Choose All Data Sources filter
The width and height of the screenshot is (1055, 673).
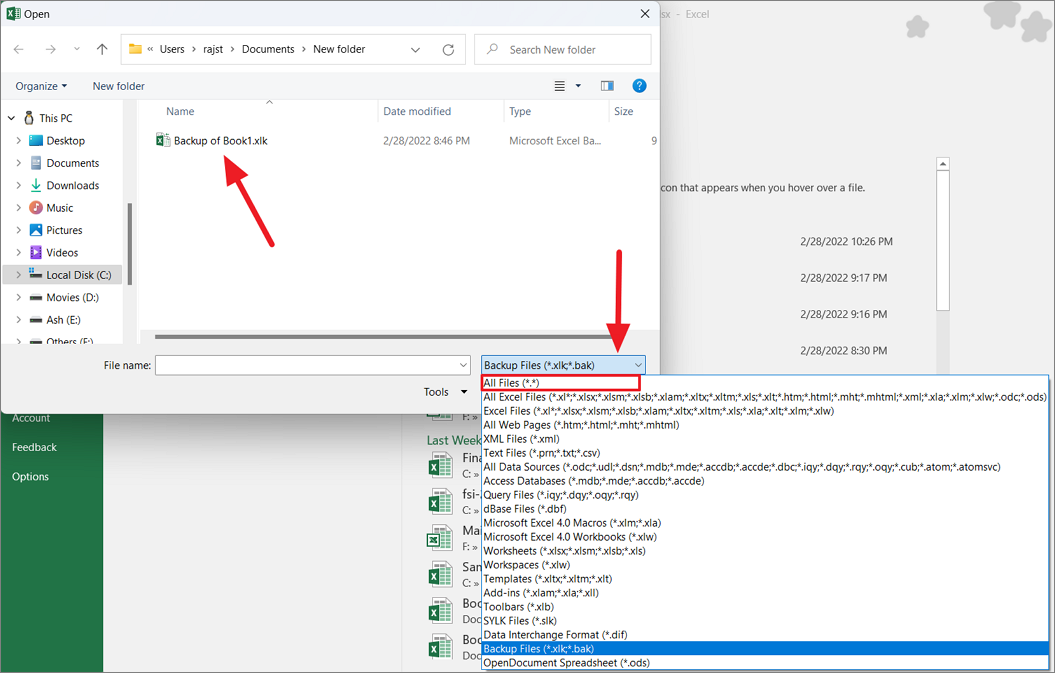tap(741, 467)
